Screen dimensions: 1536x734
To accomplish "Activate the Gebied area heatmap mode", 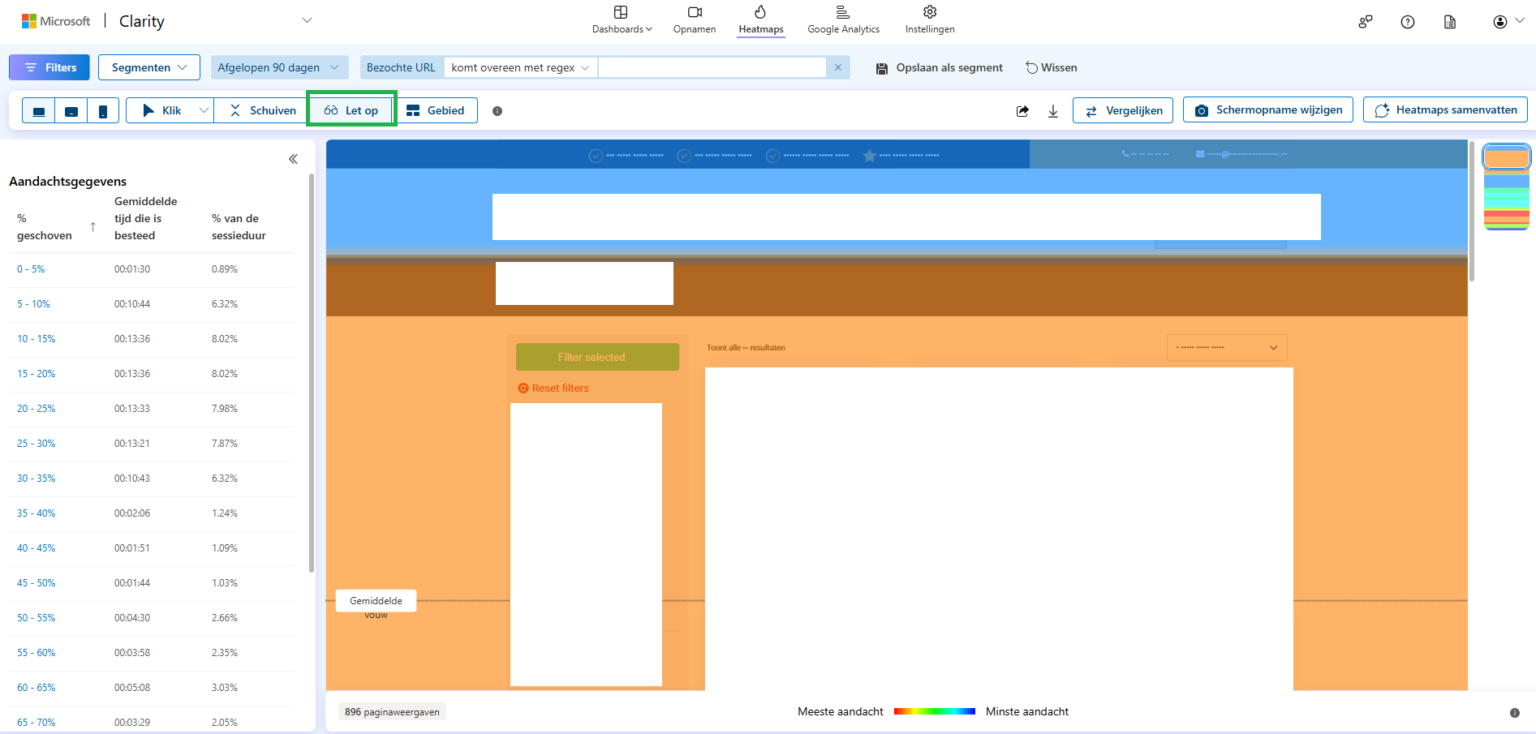I will pyautogui.click(x=437, y=110).
